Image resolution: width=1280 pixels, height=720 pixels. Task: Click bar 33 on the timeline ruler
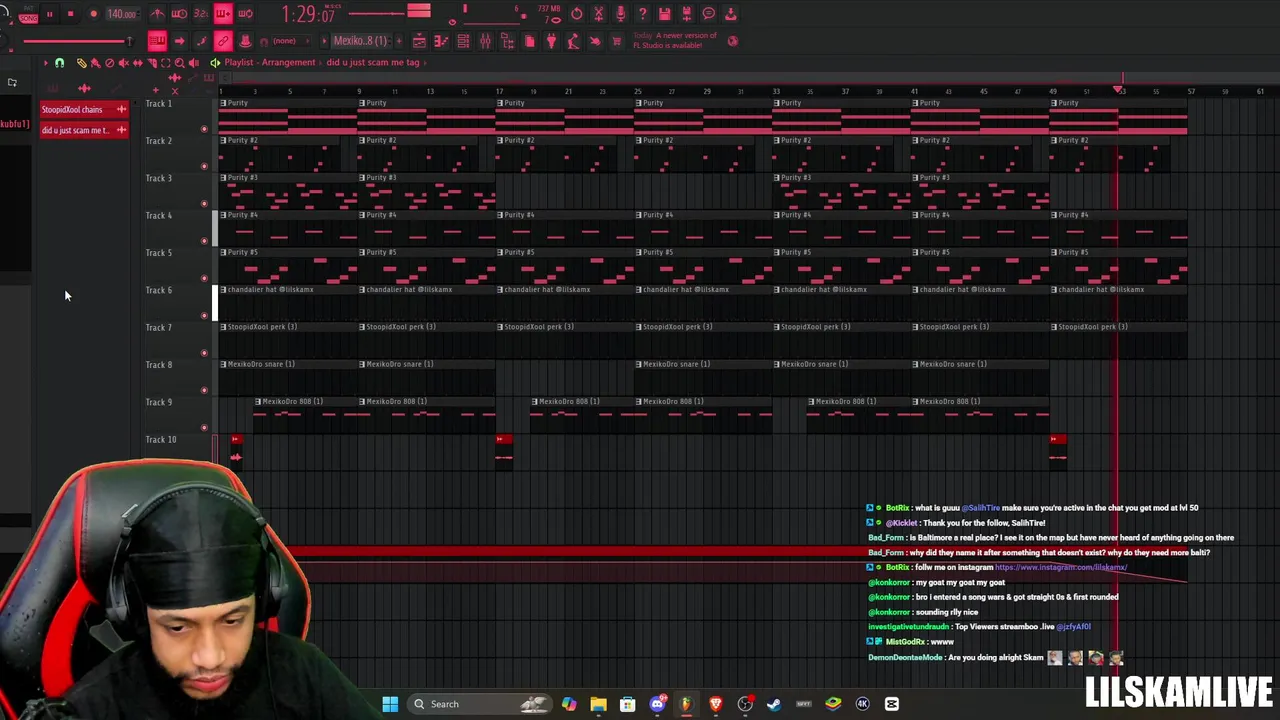pos(776,91)
